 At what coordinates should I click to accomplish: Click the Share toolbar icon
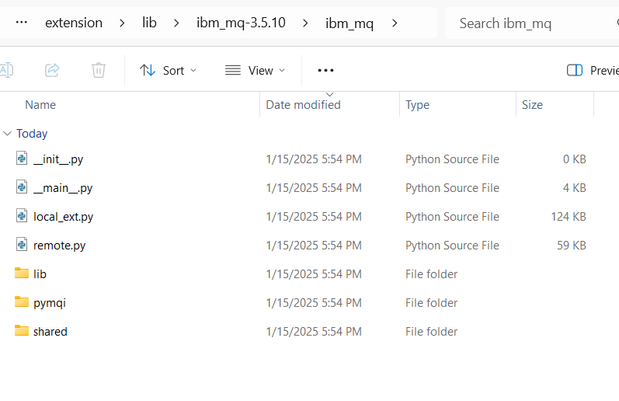click(x=52, y=70)
